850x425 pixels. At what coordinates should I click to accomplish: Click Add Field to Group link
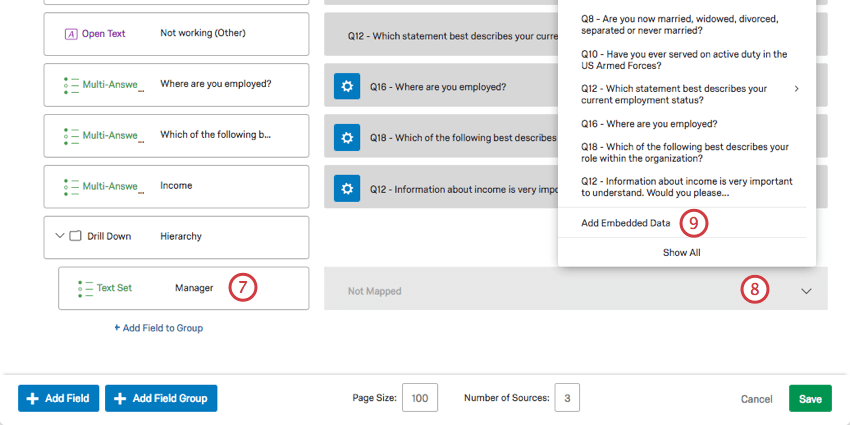(158, 328)
